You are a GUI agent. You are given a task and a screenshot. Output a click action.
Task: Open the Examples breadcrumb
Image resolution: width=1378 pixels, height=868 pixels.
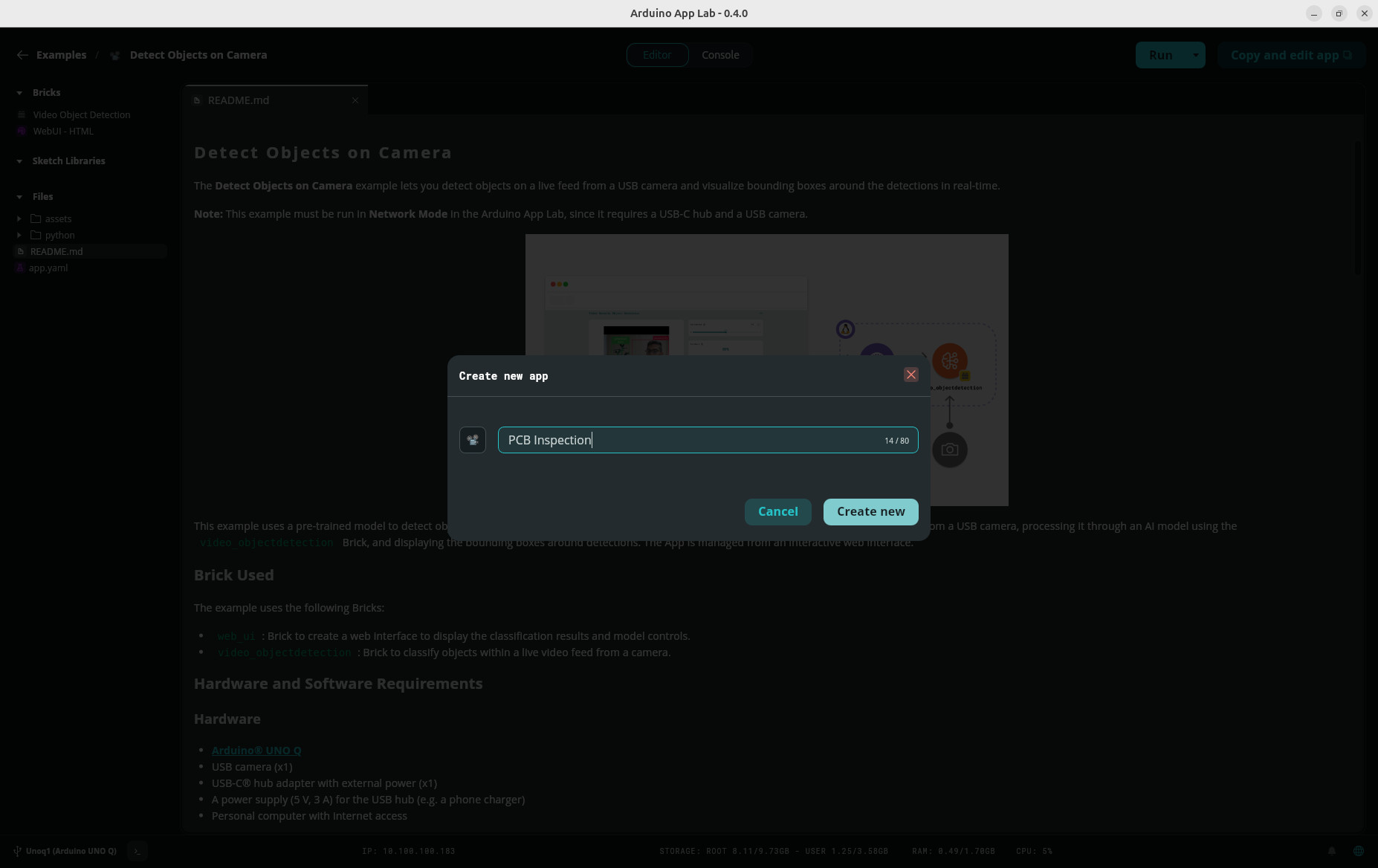click(x=61, y=55)
